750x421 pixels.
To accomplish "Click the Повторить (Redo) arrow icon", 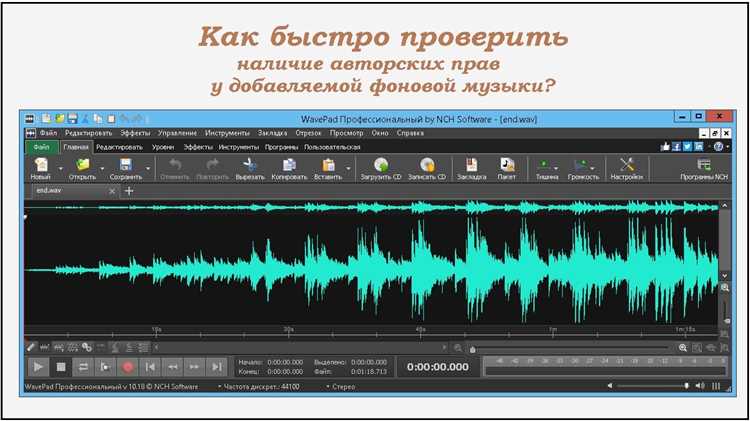I will point(212,165).
